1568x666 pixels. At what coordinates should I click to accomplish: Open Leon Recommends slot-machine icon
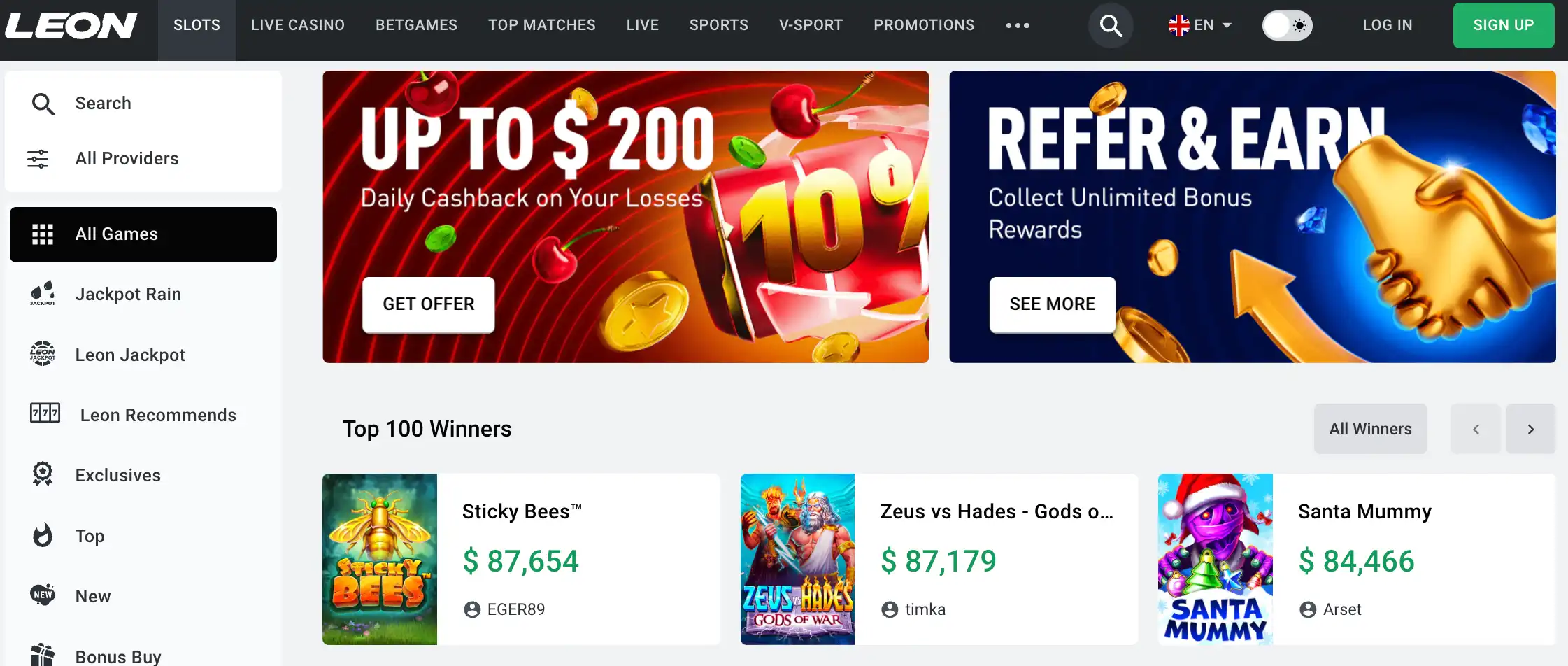(x=45, y=414)
